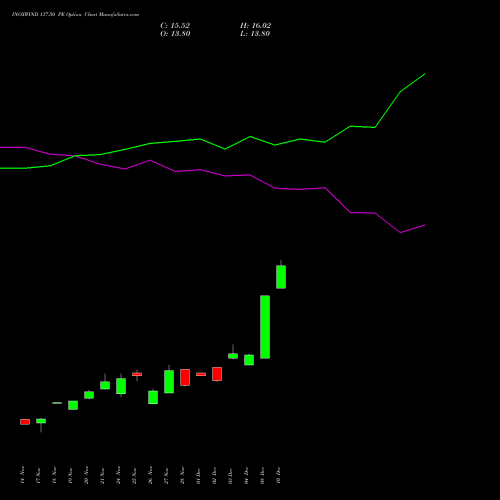Click the open value 'O: 13.80'
This screenshot has width=500, height=500.
pos(175,34)
